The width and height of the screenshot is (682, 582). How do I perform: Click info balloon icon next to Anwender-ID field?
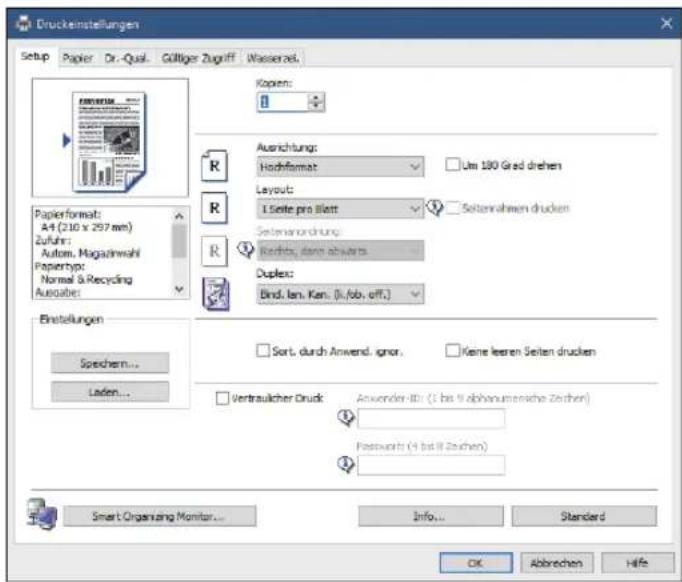point(346,418)
